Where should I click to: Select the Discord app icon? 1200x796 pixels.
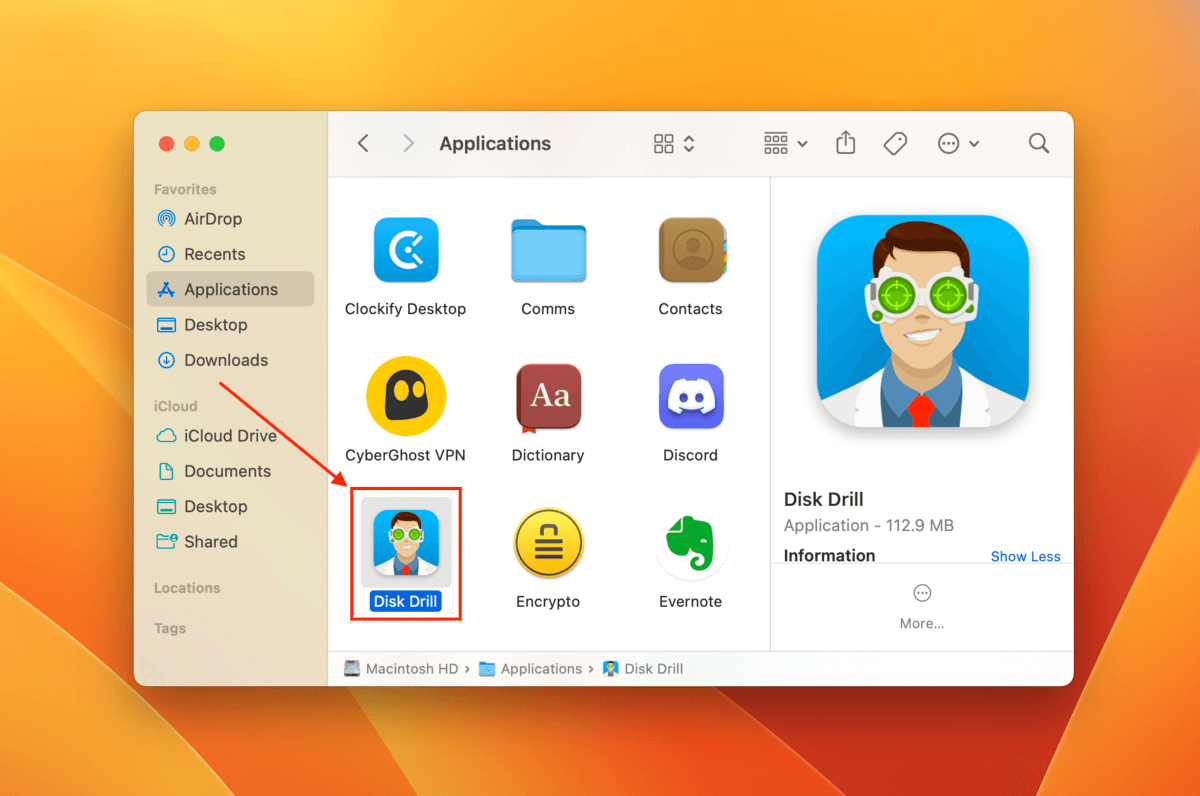click(x=691, y=396)
